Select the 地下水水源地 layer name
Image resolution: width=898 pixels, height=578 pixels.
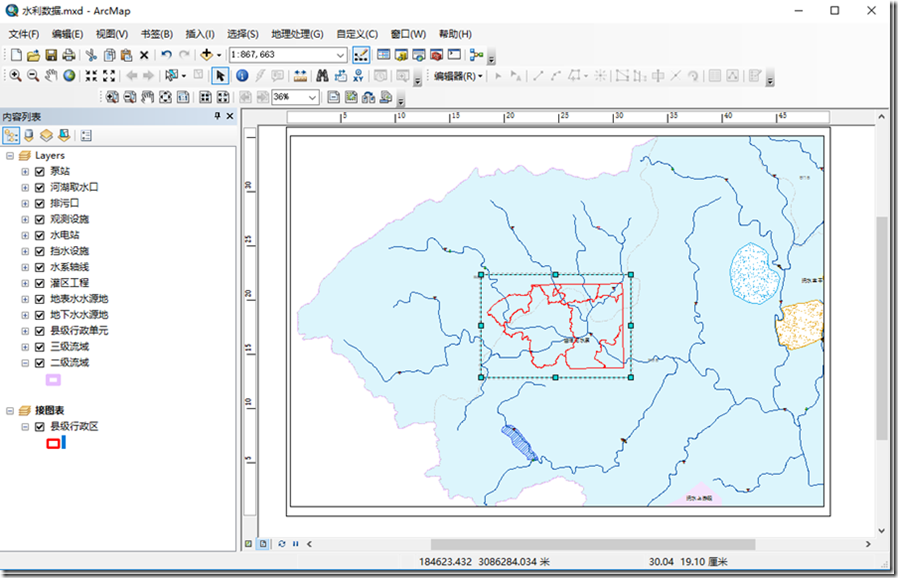pyautogui.click(x=79, y=314)
